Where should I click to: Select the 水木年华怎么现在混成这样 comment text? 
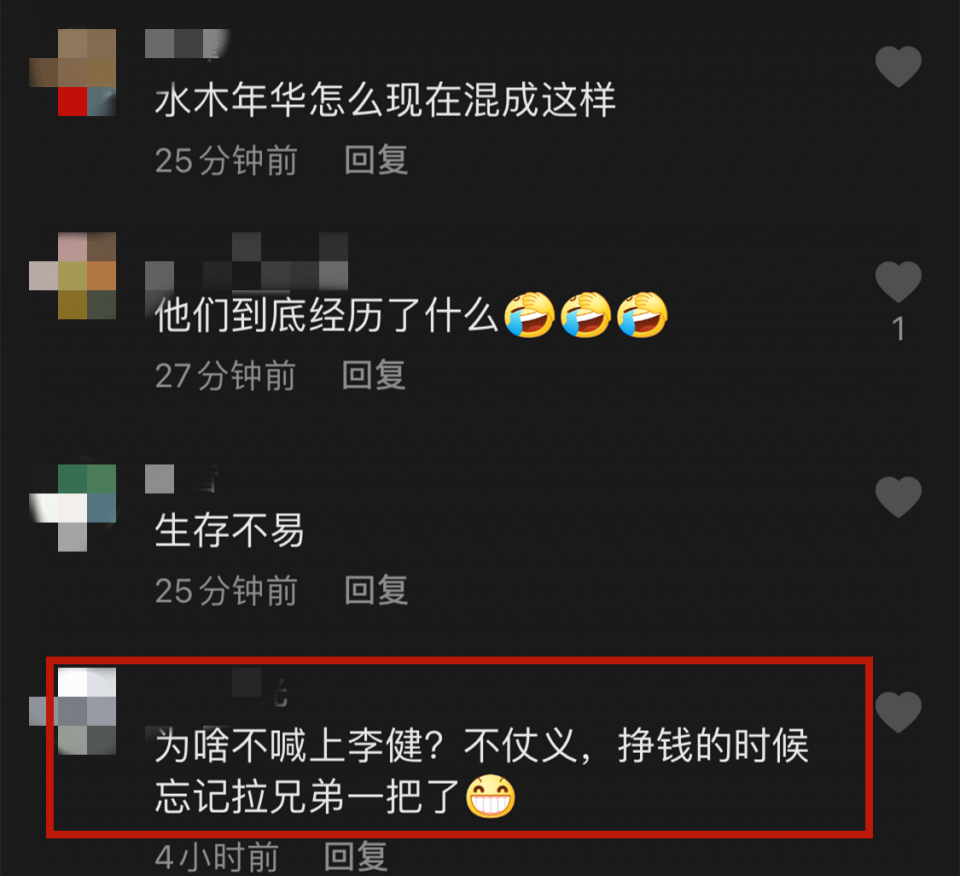point(385,100)
